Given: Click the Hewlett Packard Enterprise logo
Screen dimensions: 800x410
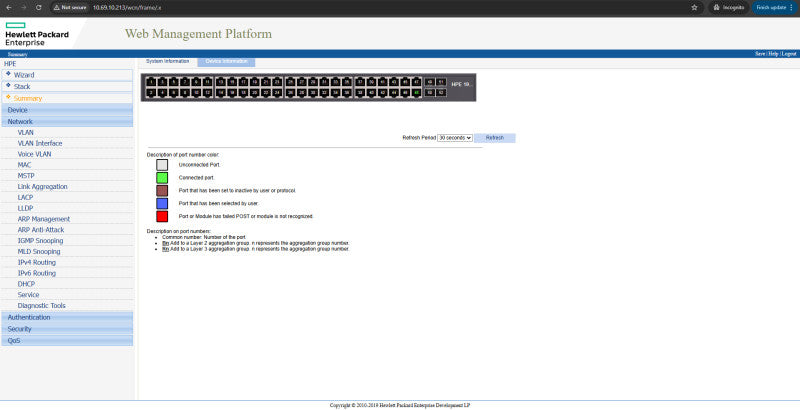Looking at the screenshot, I should pos(37,34).
